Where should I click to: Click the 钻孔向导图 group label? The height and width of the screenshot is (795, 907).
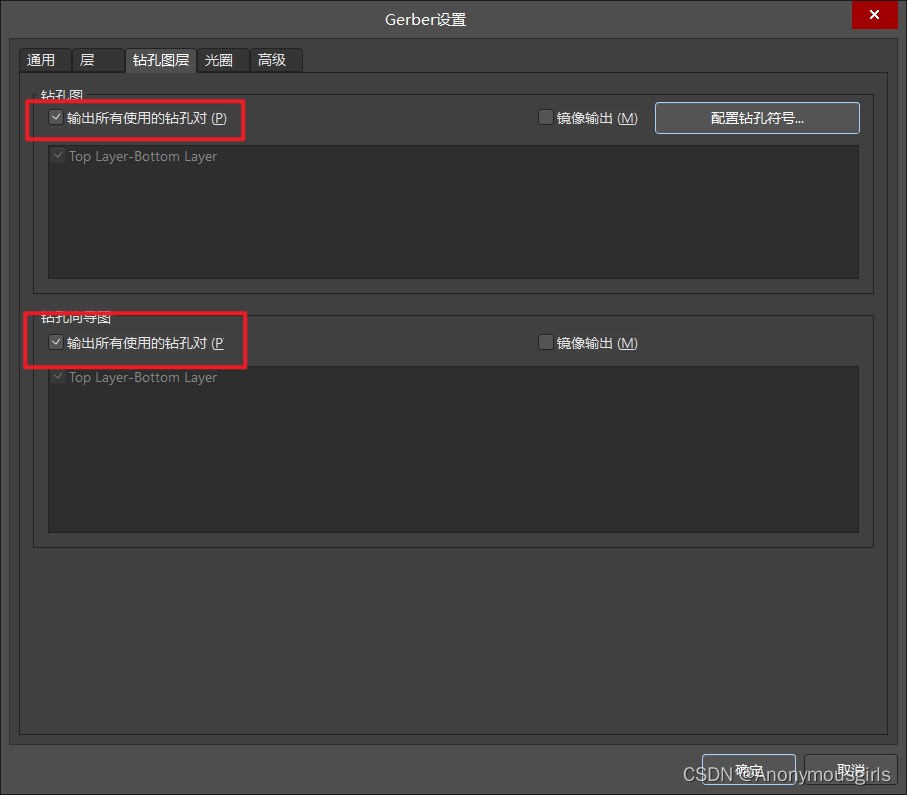coord(76,318)
